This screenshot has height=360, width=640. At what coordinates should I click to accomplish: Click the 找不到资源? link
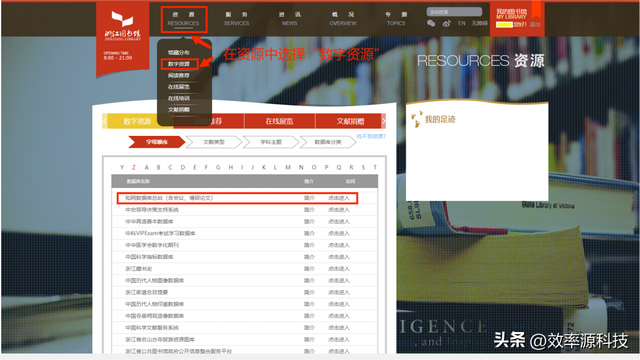[x=371, y=136]
